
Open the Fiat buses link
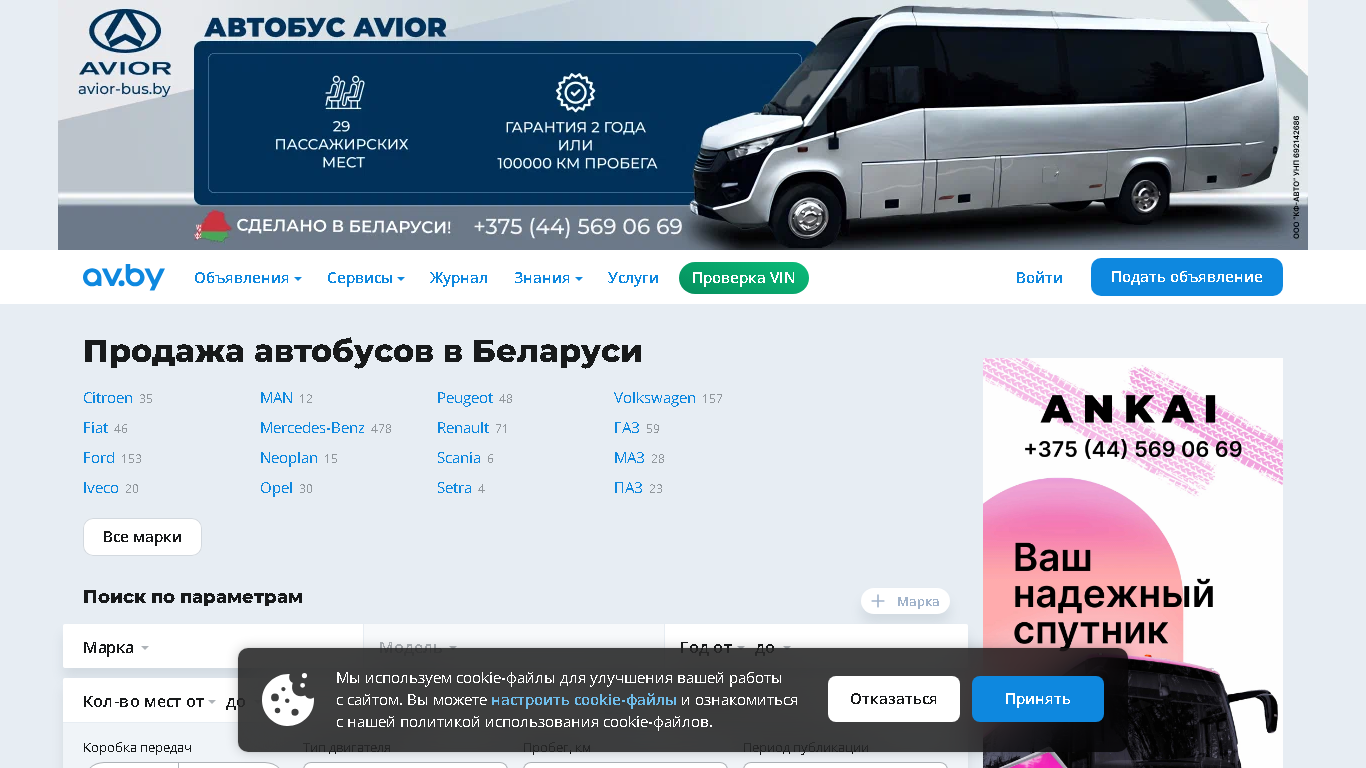click(95, 428)
